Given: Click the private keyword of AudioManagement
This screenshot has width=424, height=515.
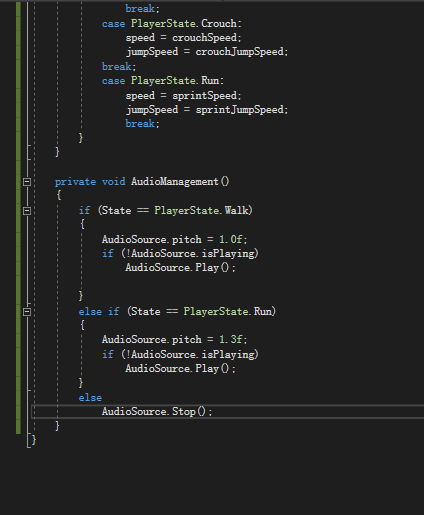Looking at the screenshot, I should coord(75,182).
